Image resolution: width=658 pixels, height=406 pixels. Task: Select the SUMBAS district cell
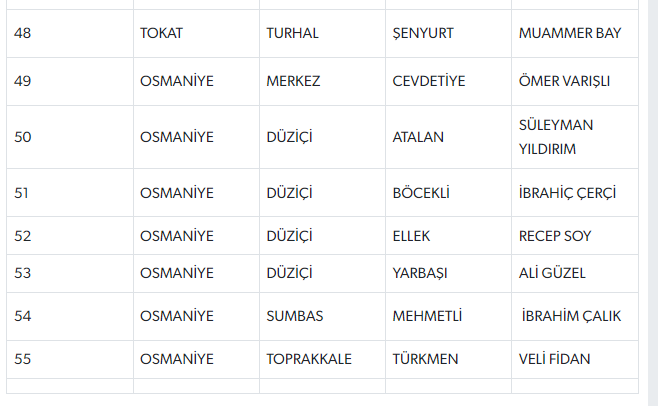tap(322, 317)
